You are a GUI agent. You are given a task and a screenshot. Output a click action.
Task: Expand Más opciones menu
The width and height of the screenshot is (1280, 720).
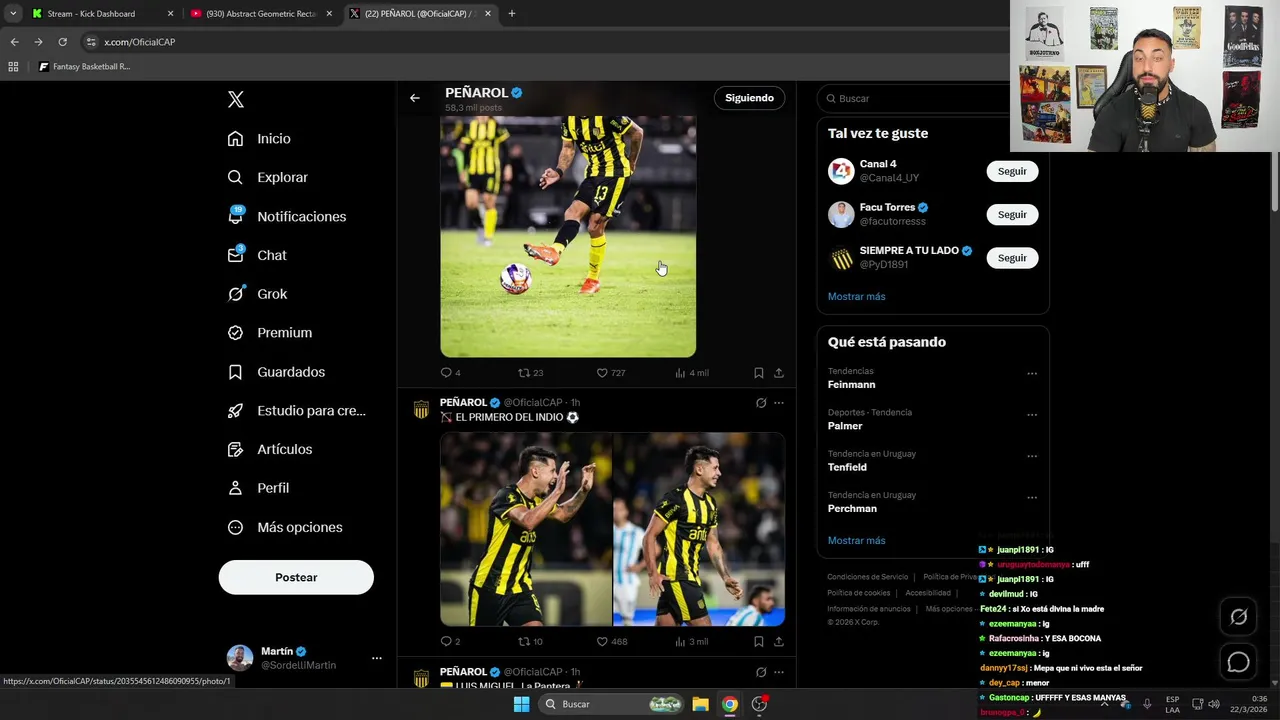[x=285, y=527]
